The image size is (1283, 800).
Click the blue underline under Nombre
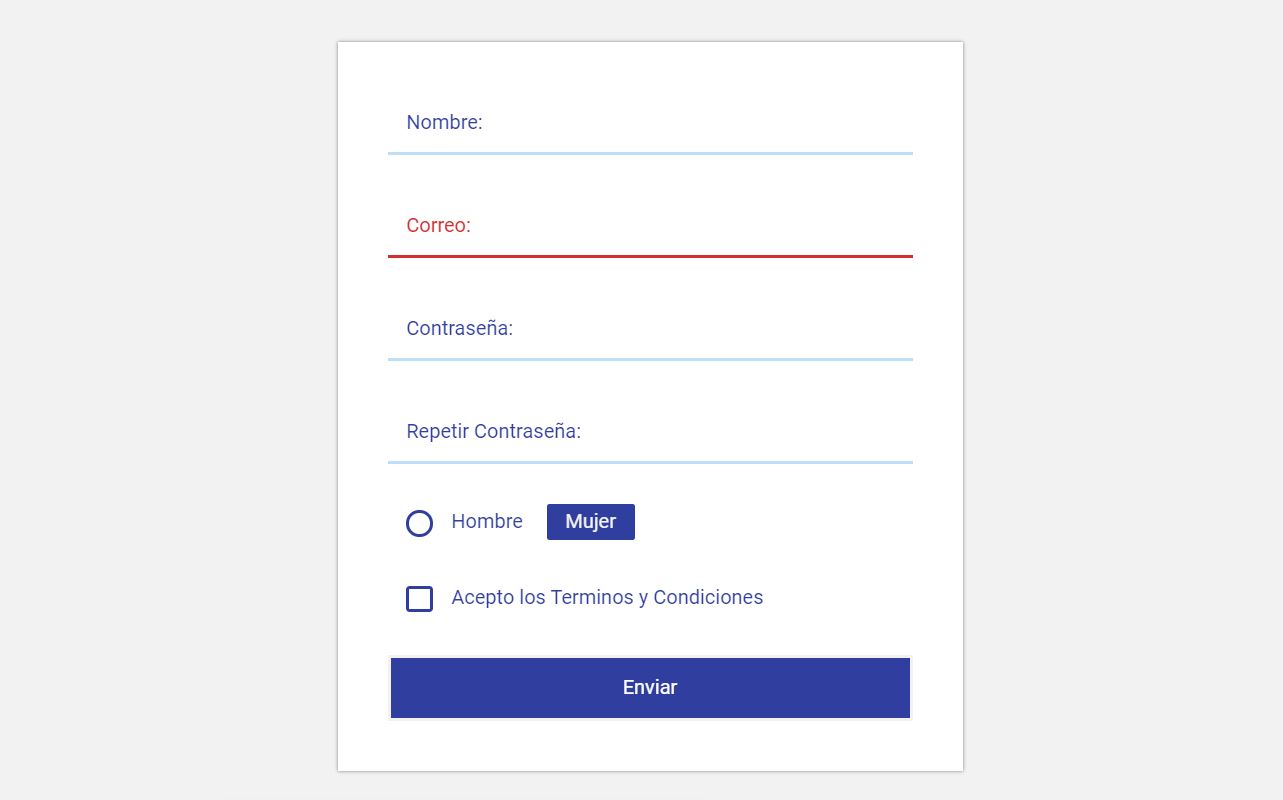pos(650,154)
